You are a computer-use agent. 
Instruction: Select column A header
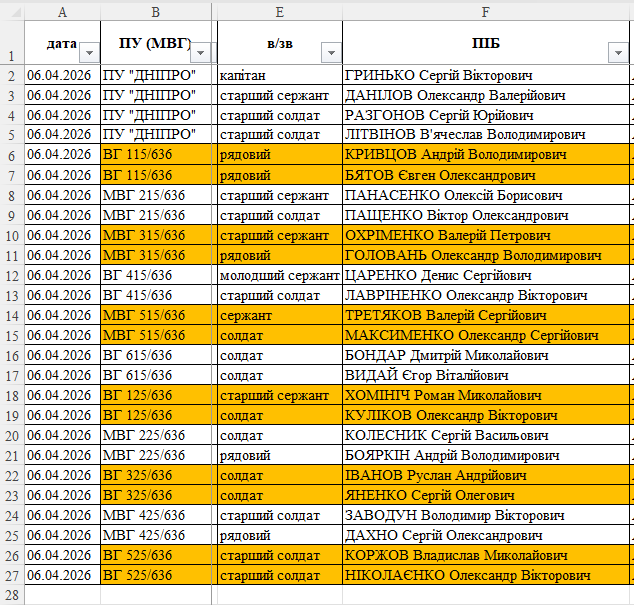62,12
